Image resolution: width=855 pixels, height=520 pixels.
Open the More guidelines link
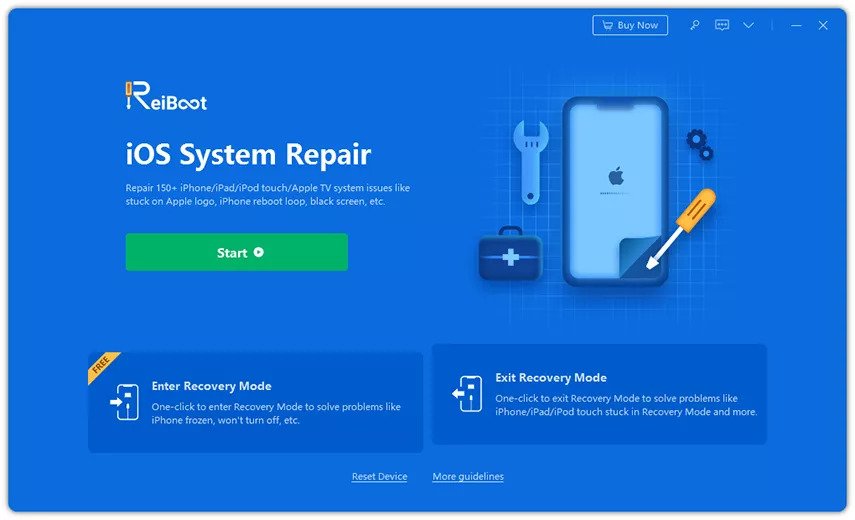(x=468, y=476)
